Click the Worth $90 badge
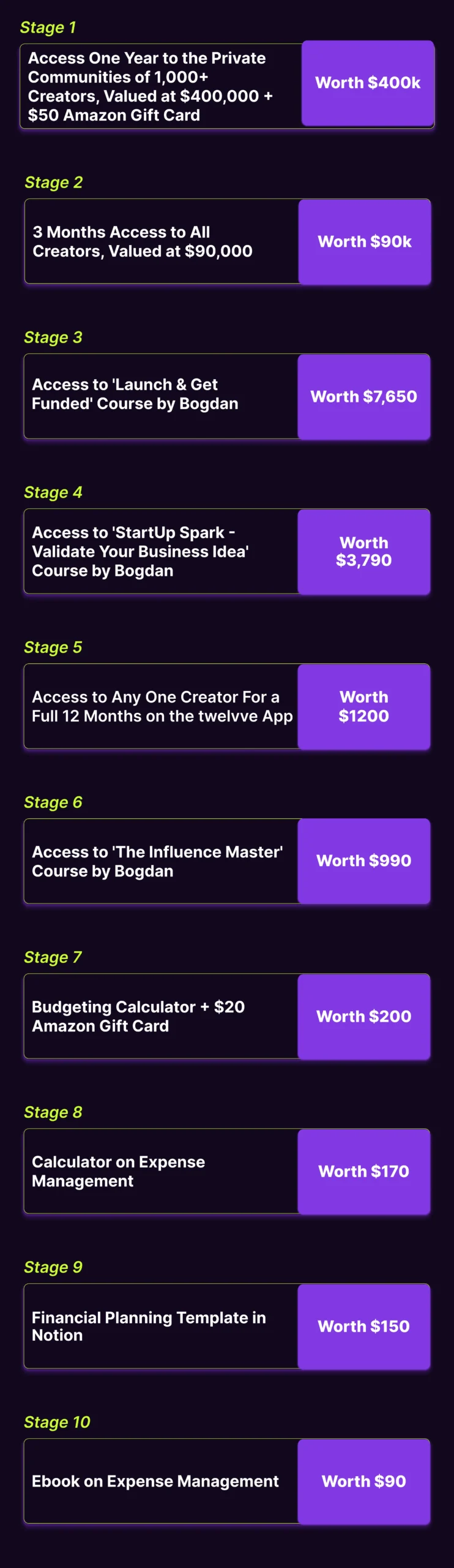The width and height of the screenshot is (454, 1568). [364, 1481]
